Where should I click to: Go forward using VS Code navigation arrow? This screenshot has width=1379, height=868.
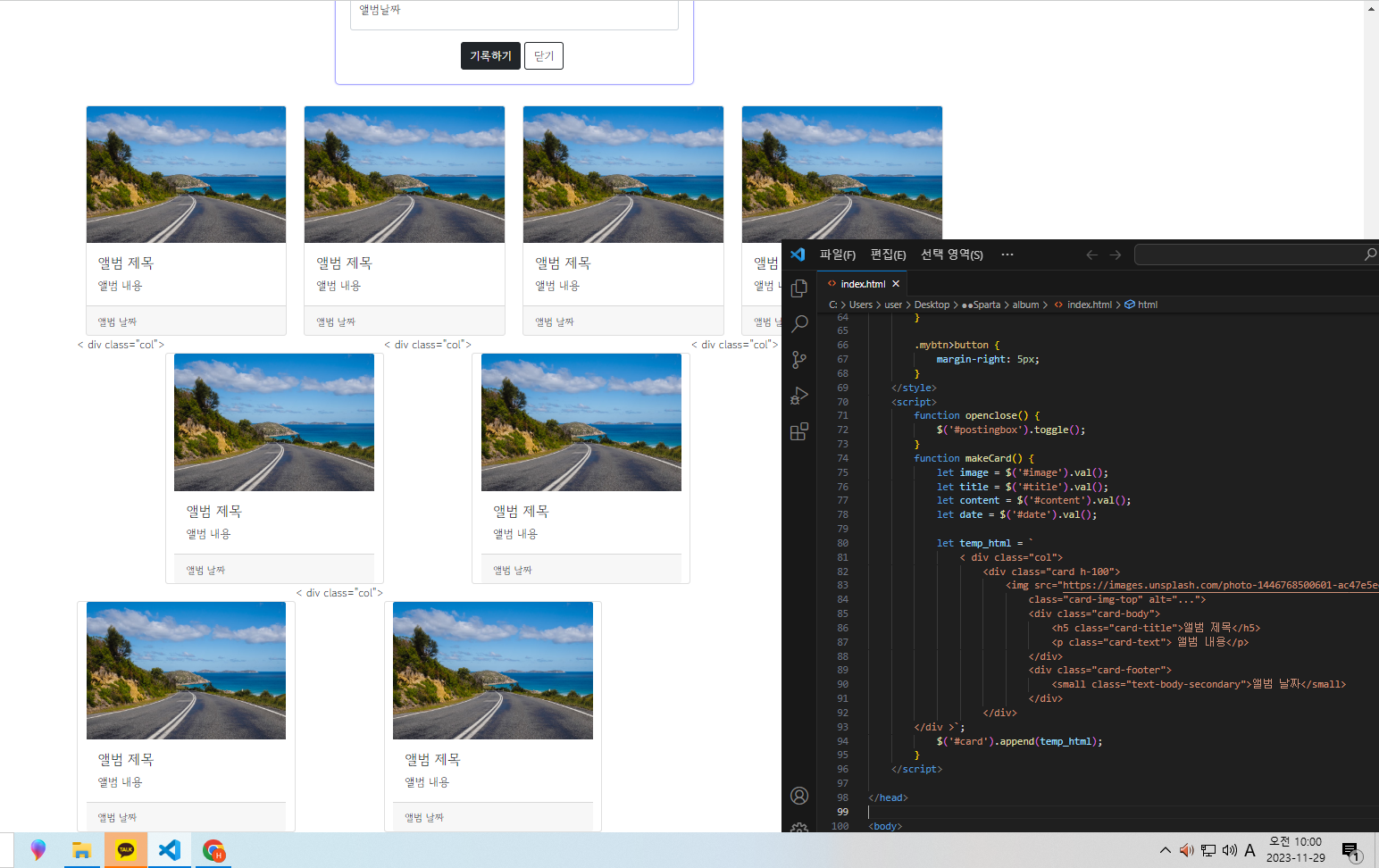click(x=1116, y=255)
